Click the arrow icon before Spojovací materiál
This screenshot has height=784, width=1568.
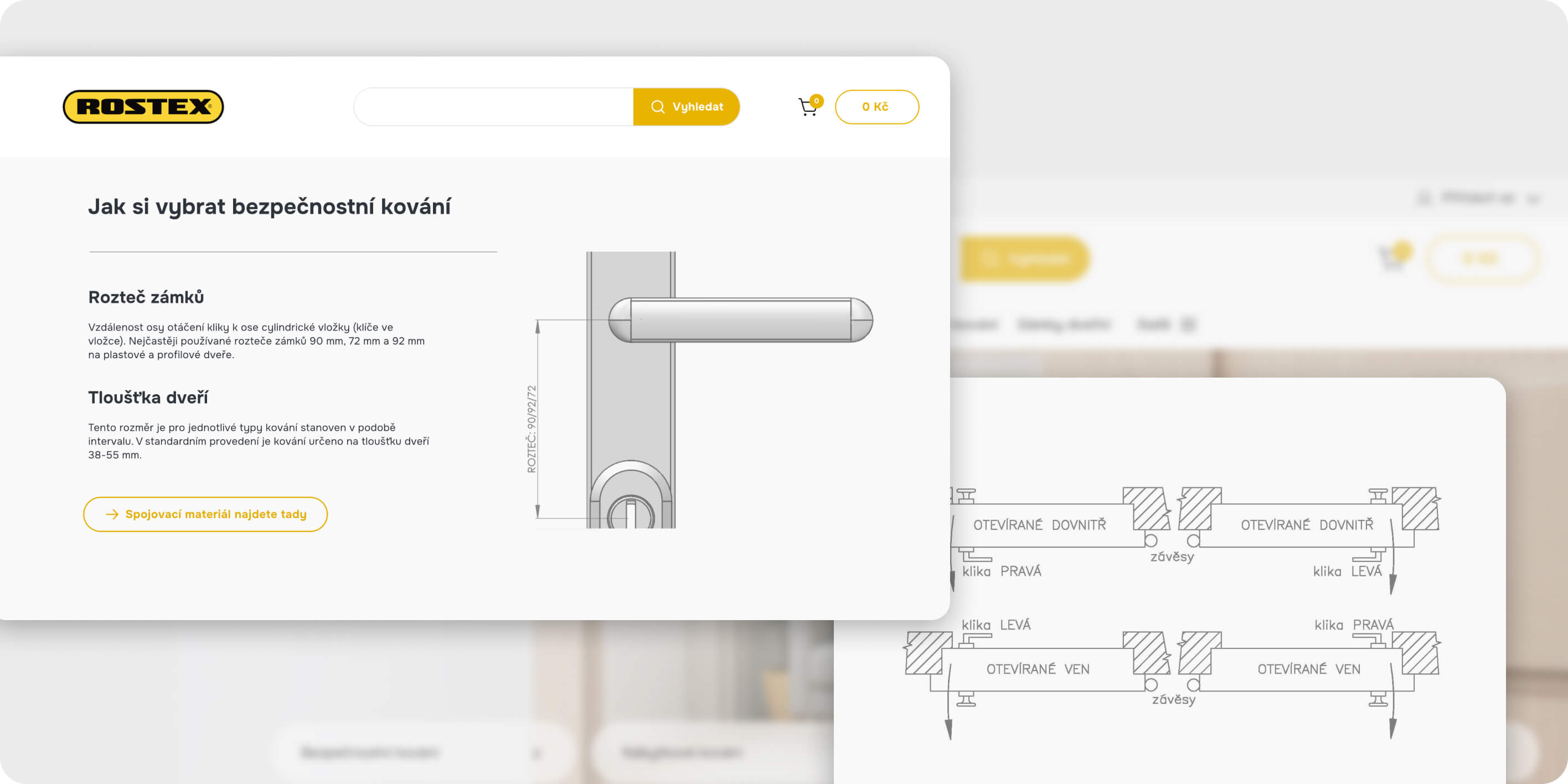point(112,514)
